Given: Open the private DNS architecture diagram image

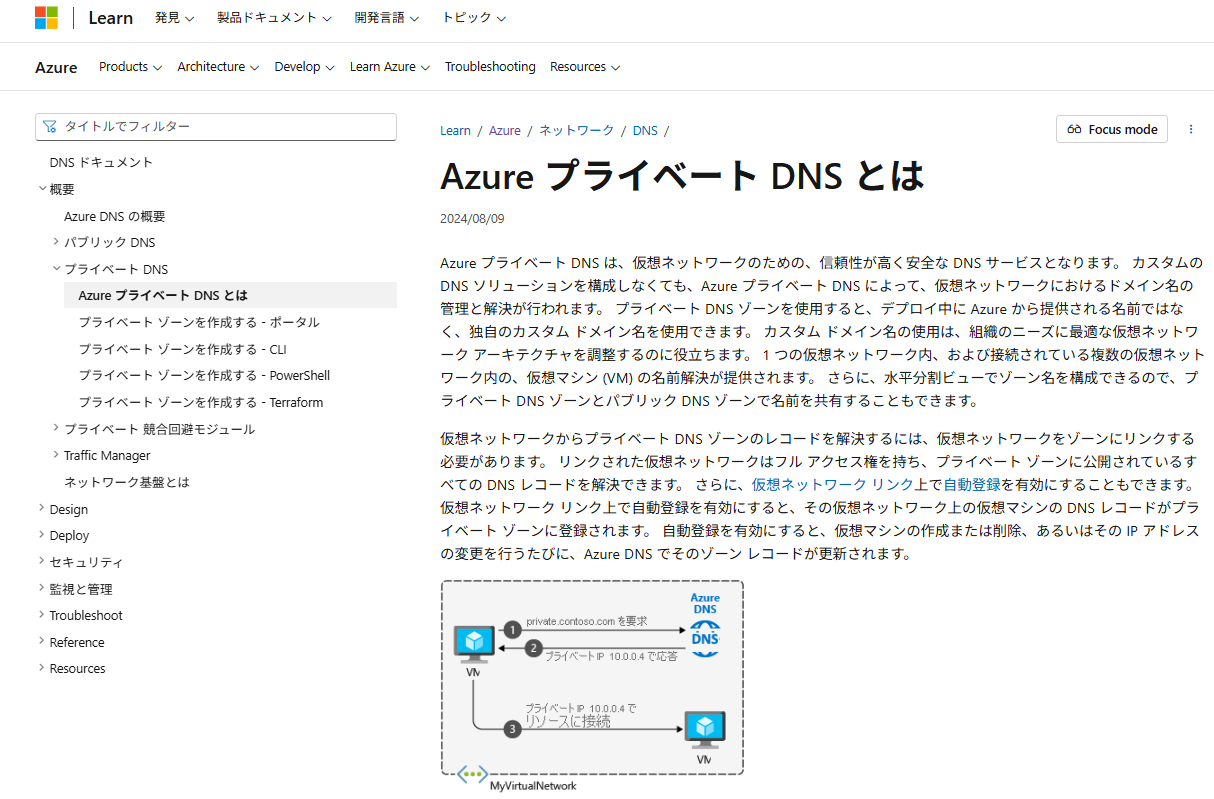Looking at the screenshot, I should [592, 685].
